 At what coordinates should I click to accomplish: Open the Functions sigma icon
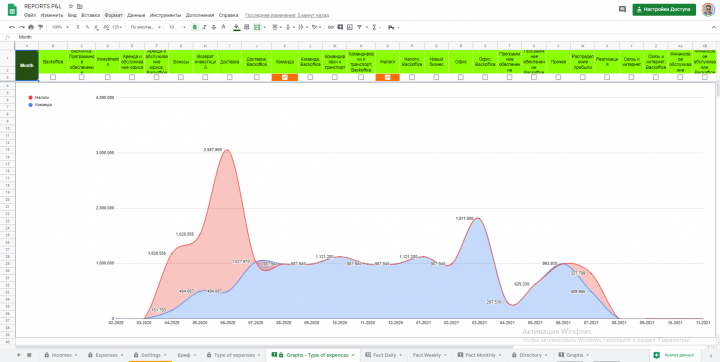tap(374, 28)
